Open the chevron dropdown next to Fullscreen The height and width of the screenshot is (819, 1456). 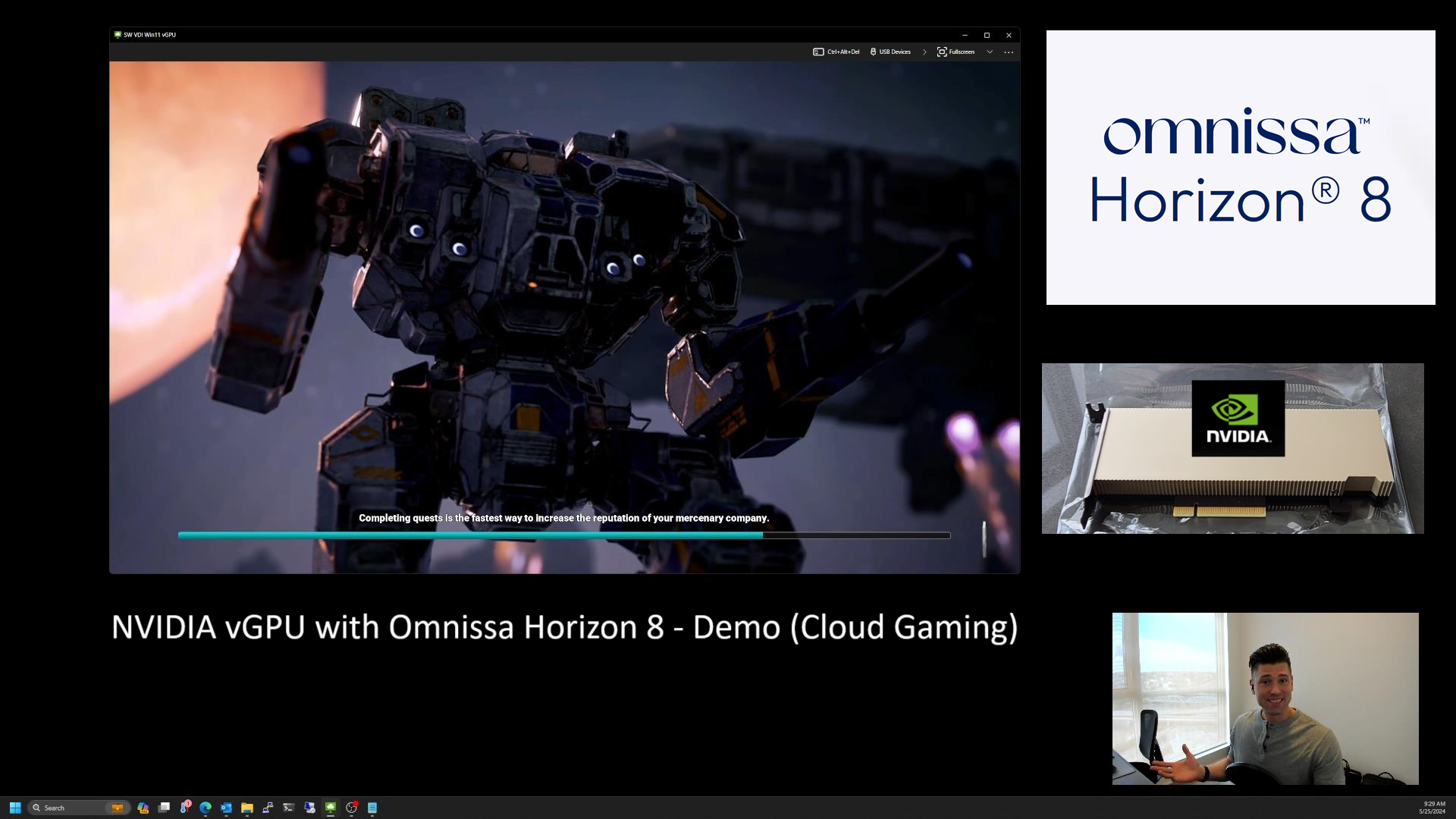click(990, 52)
